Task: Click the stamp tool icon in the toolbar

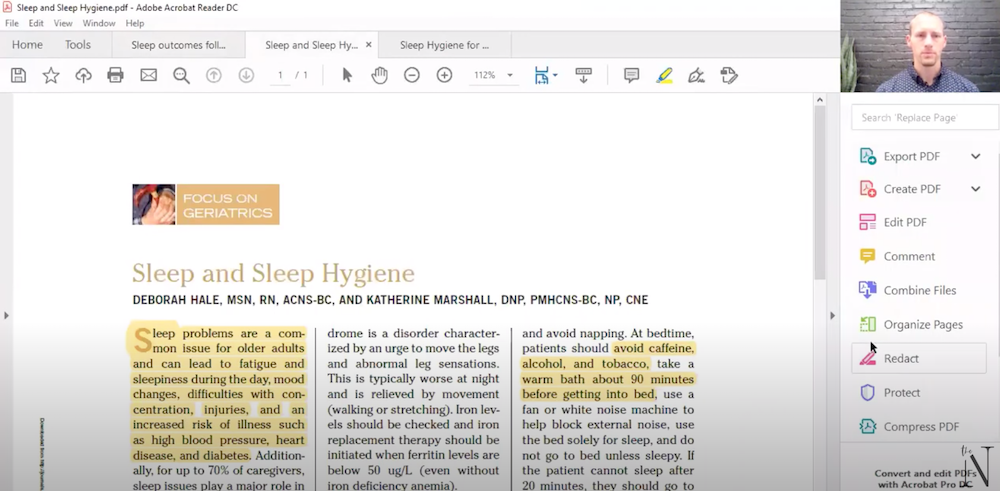Action: (729, 75)
